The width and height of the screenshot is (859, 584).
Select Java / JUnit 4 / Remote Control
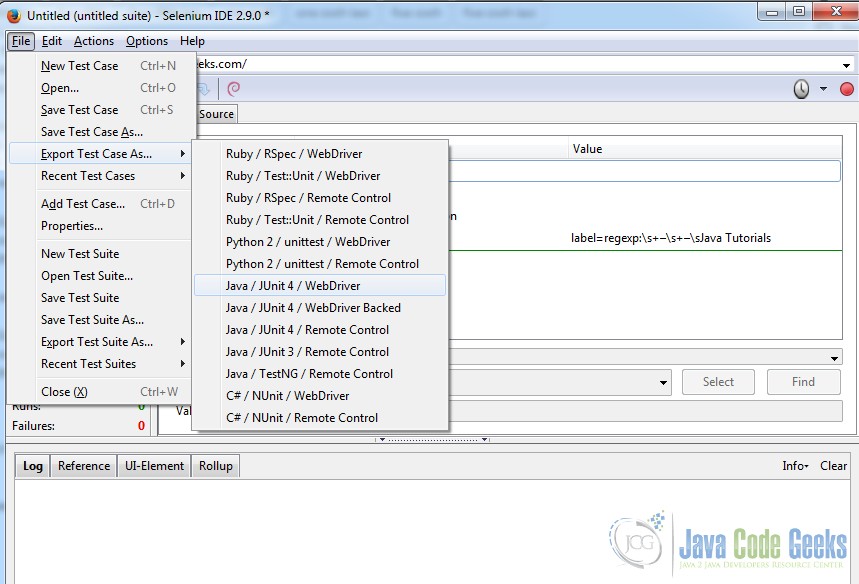(320, 330)
